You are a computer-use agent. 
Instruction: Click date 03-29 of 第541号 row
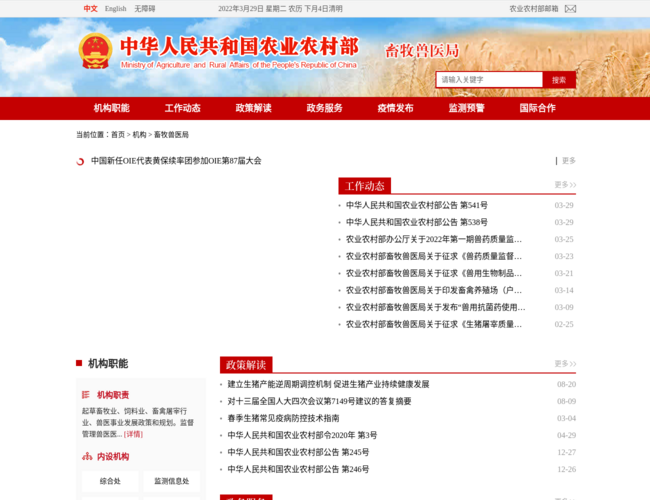(x=564, y=205)
